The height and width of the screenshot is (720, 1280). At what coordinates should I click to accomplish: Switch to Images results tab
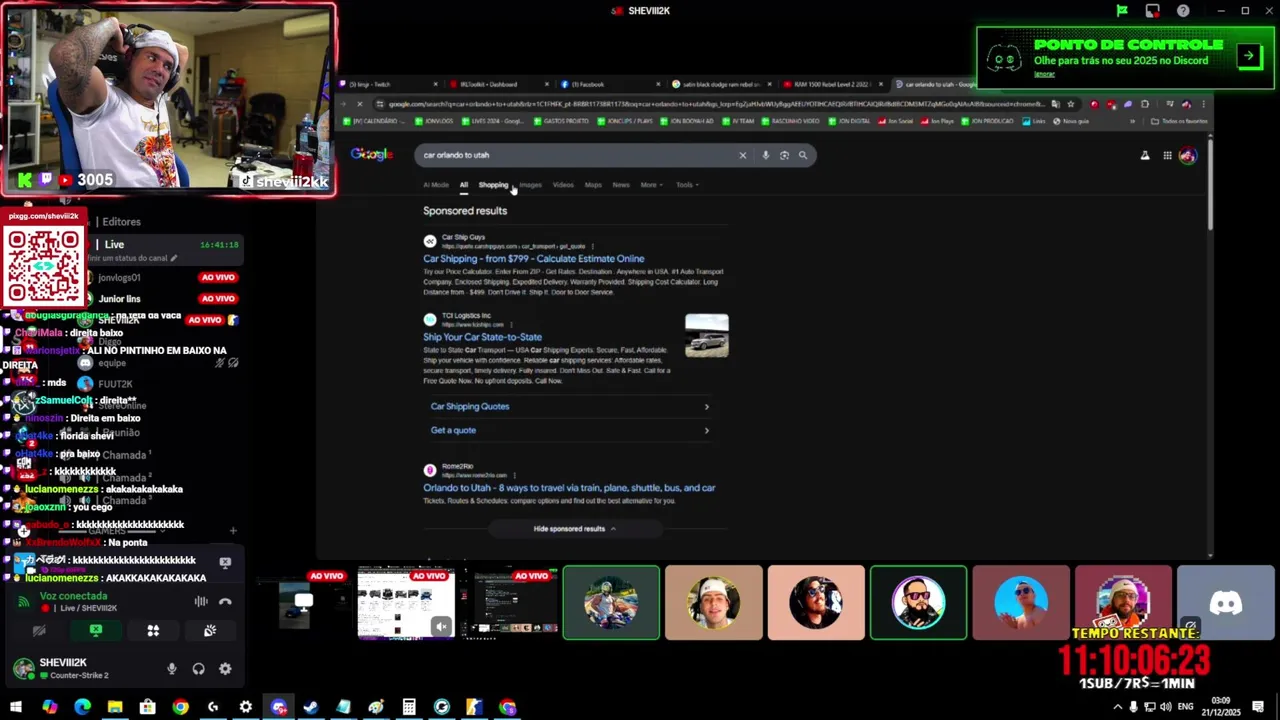530,185
